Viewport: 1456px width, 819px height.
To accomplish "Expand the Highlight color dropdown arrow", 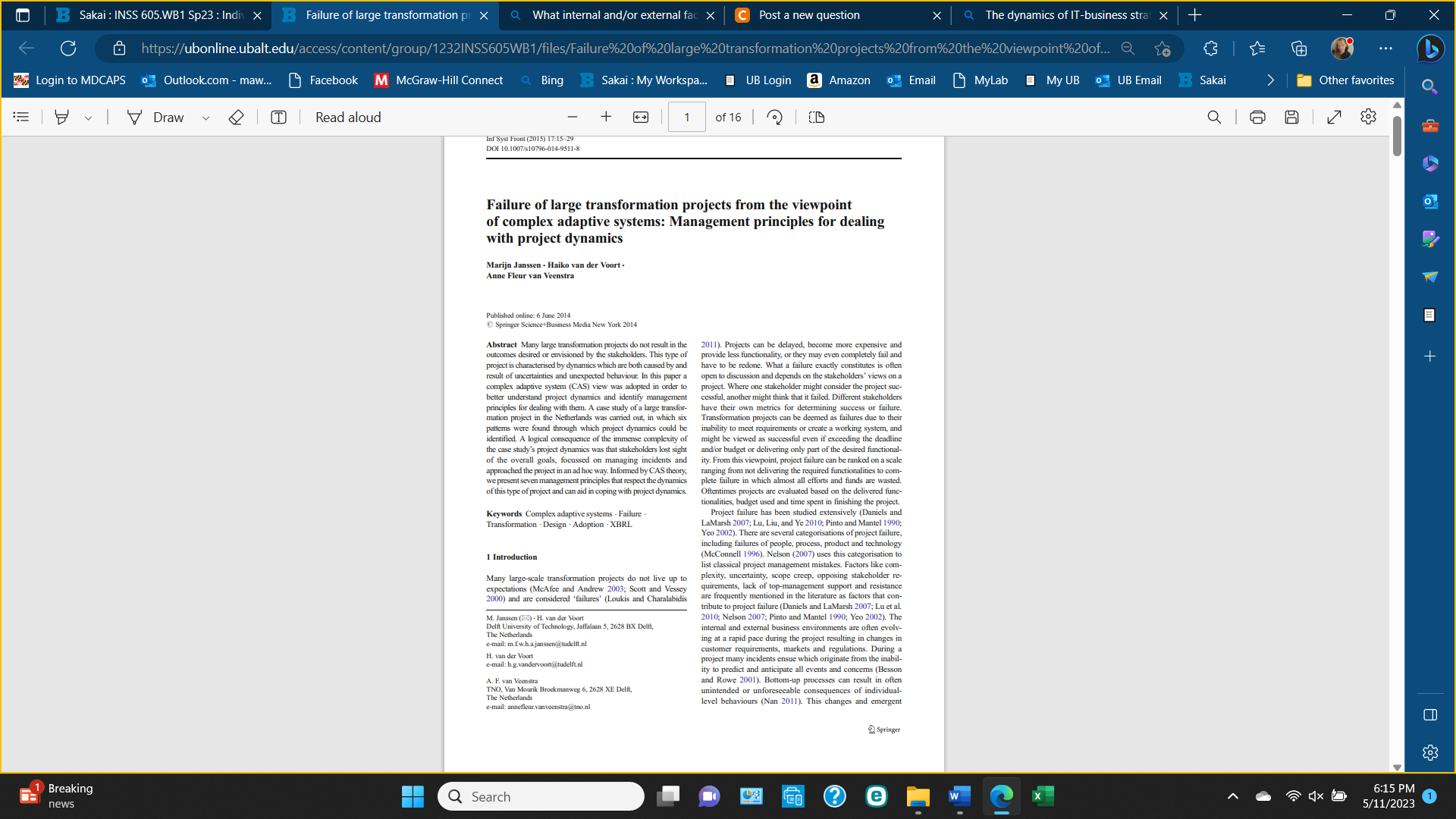I will coord(89,118).
